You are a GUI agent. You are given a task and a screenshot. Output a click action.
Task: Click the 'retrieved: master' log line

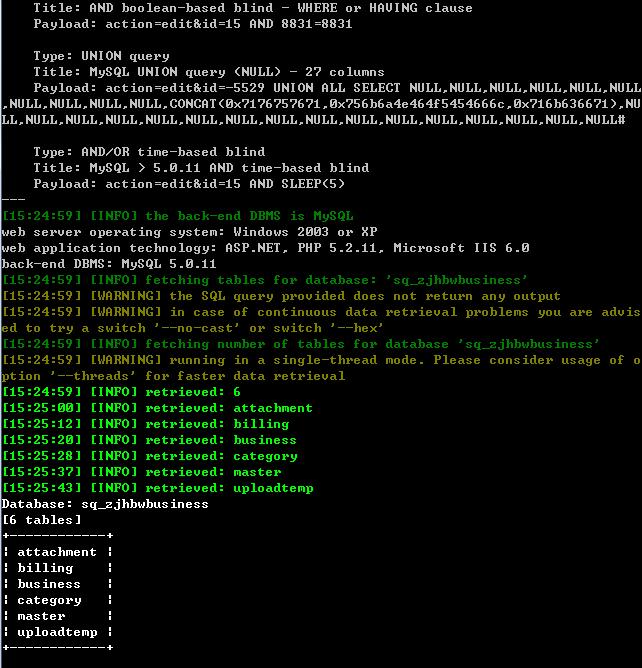(x=141, y=472)
